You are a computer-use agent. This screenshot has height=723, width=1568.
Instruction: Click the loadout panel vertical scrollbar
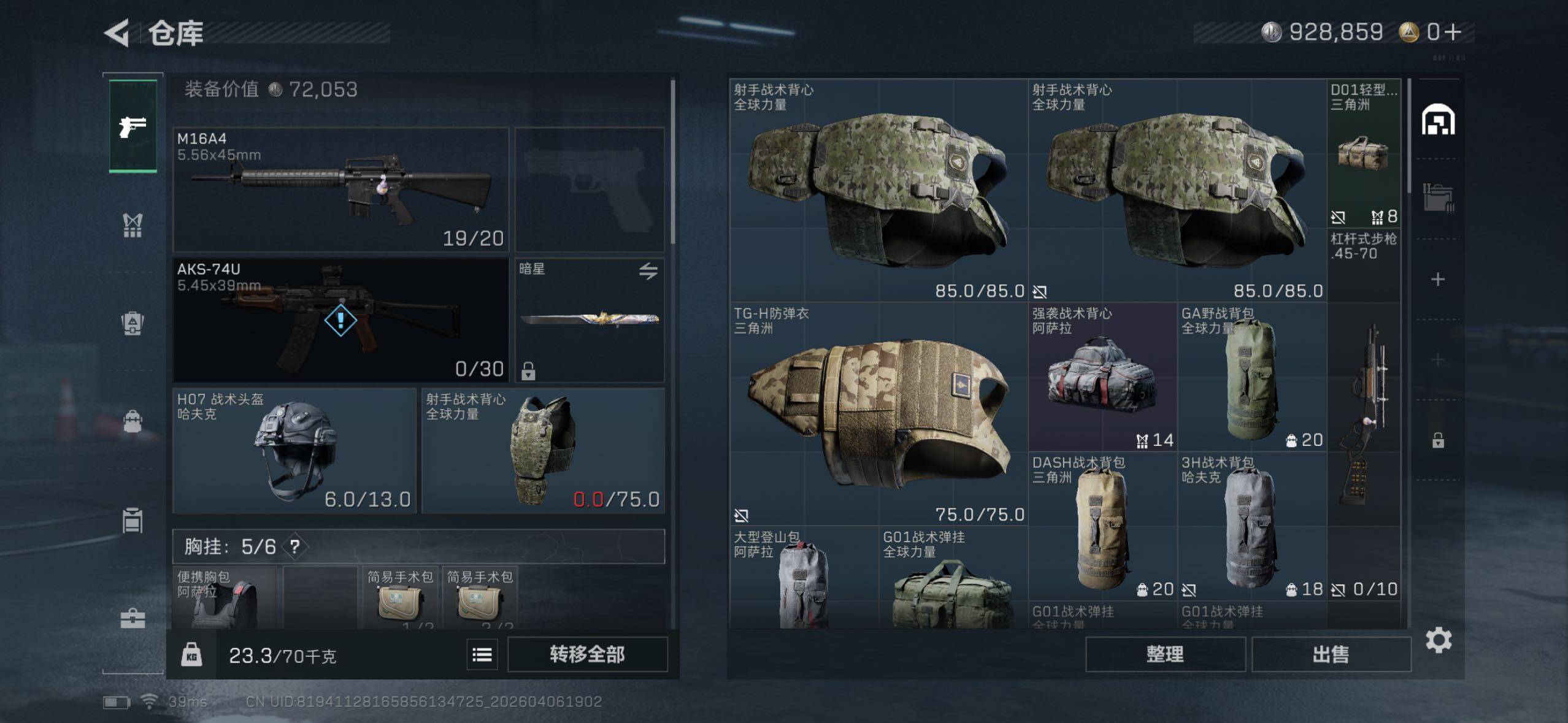[673, 163]
